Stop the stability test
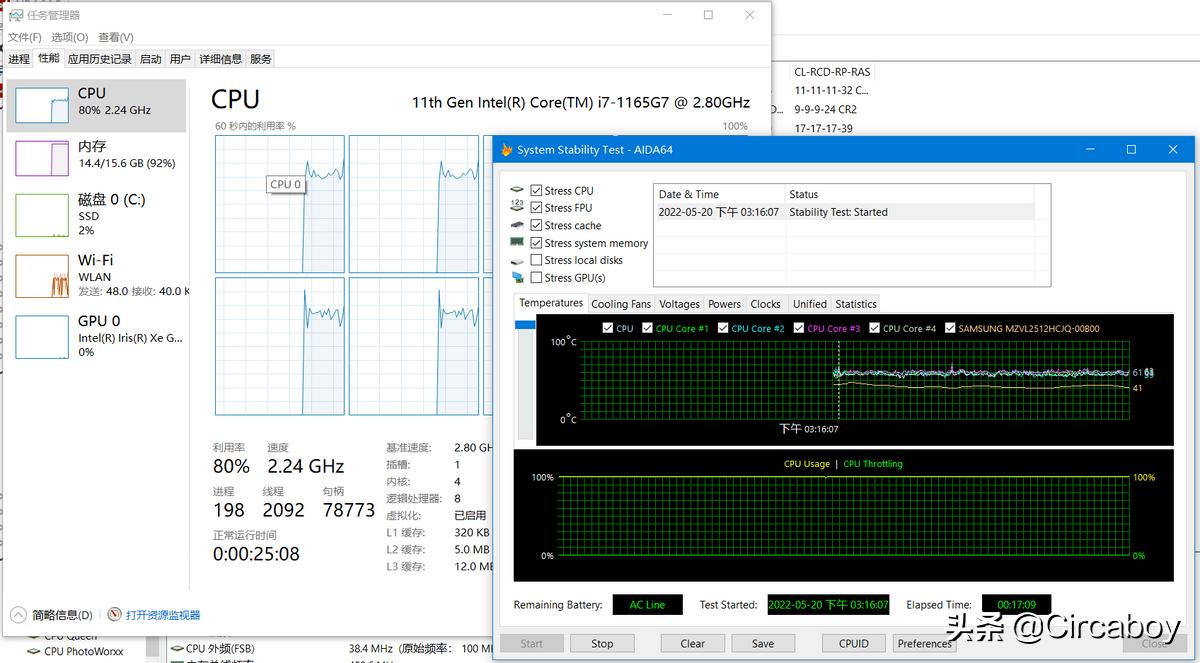This screenshot has width=1200, height=663. tap(602, 643)
